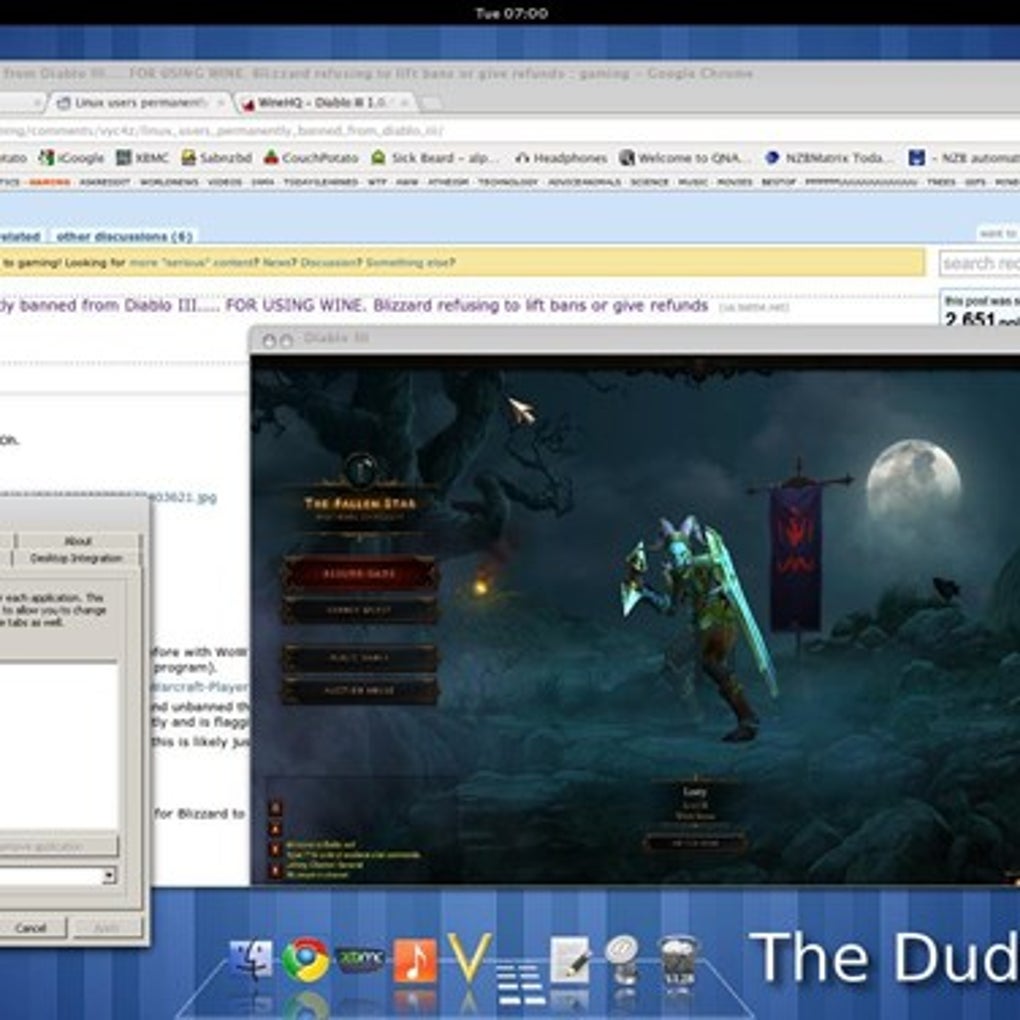The width and height of the screenshot is (1020, 1020).
Task: Click the Resume Game button
Action: (x=359, y=573)
